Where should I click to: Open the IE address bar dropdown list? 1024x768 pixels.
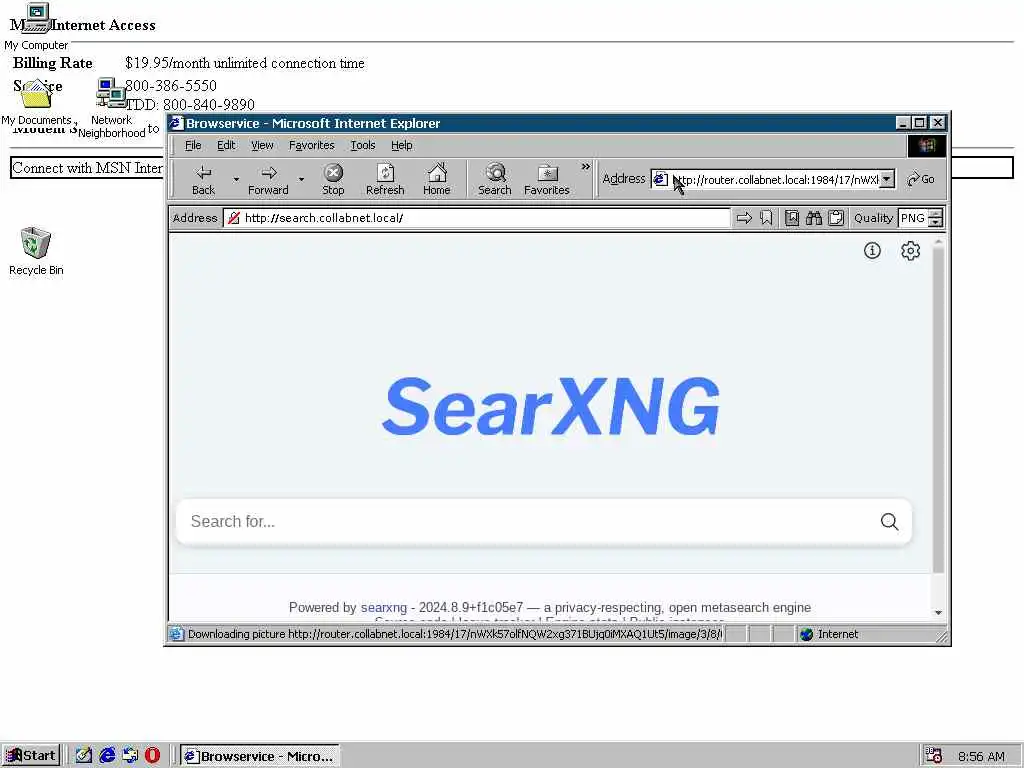[x=887, y=179]
